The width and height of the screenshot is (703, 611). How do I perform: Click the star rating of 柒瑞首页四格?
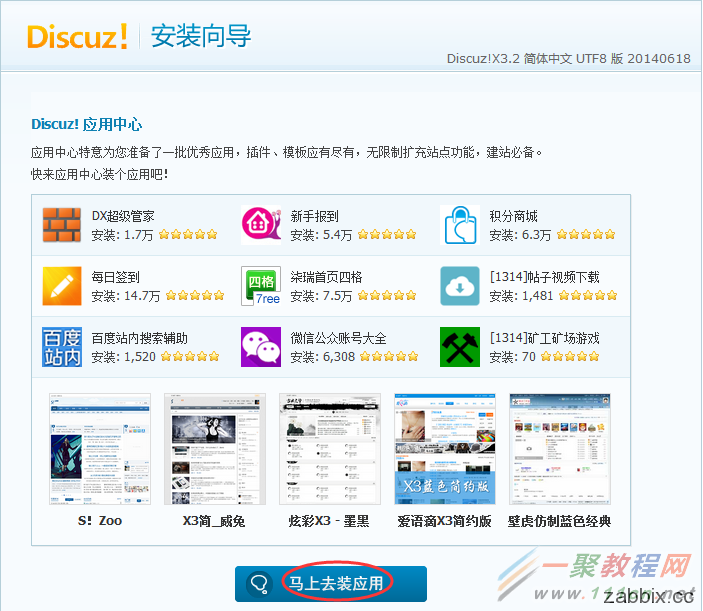(387, 295)
